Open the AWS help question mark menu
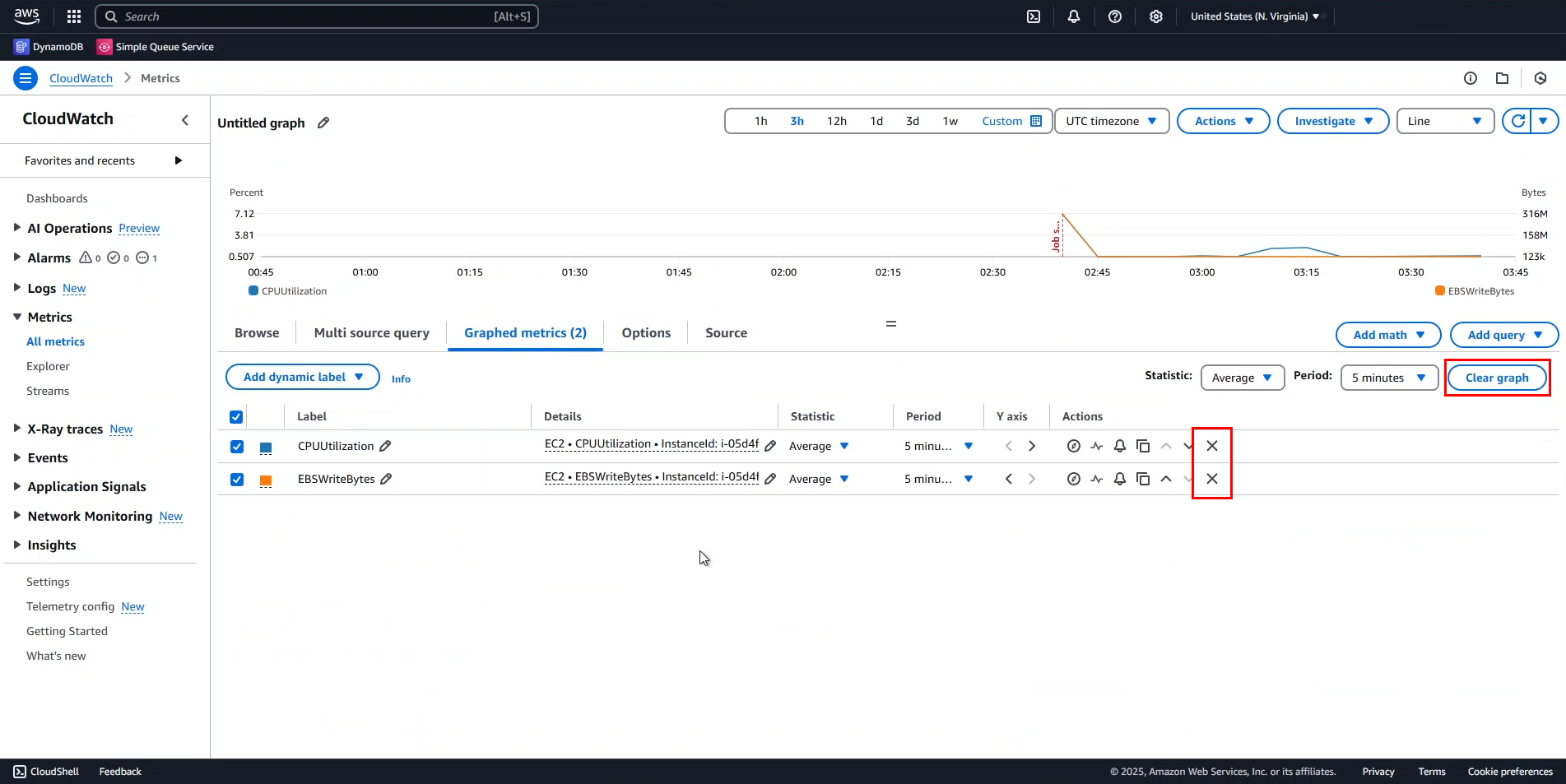Viewport: 1566px width, 784px height. (1115, 16)
